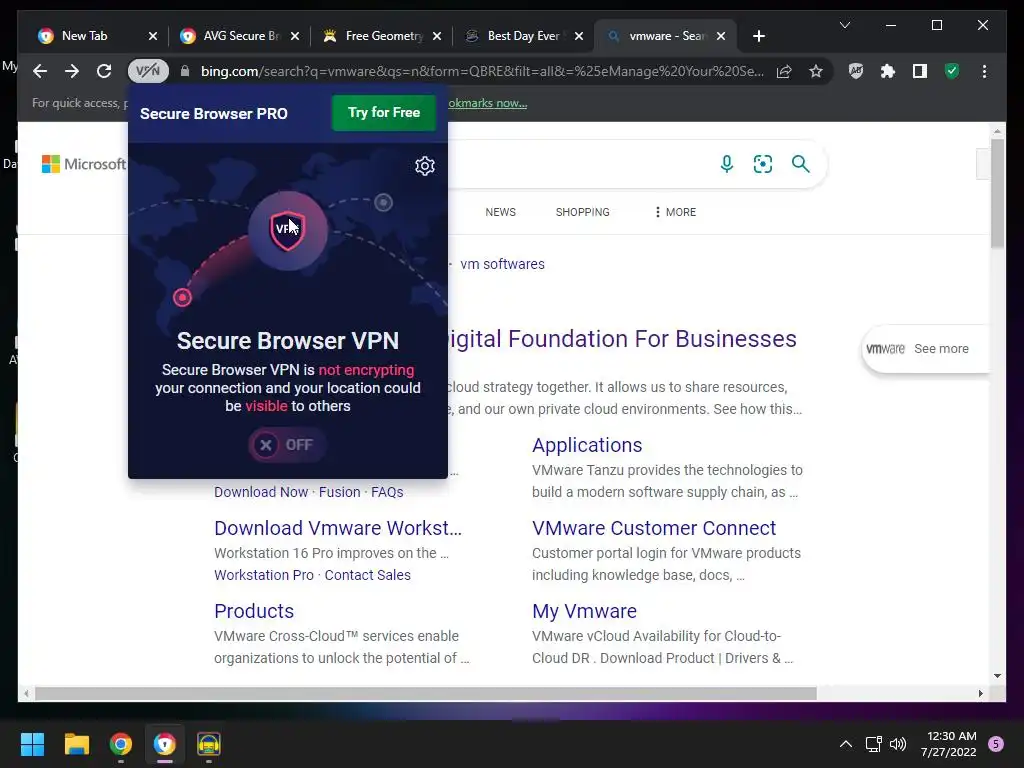Viewport: 1024px width, 768px height.
Task: Click the FAQs link
Action: coord(387,492)
